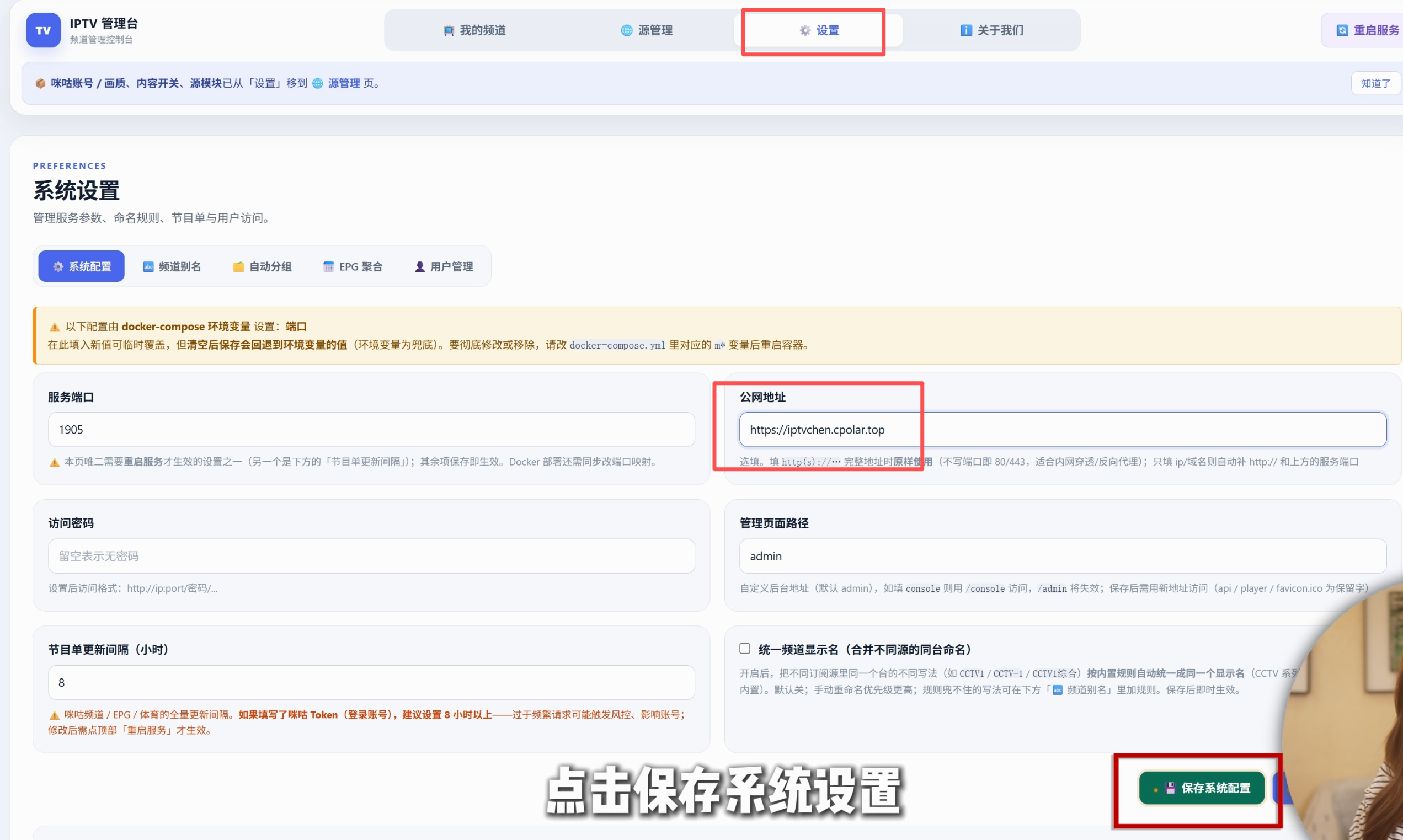1403x840 pixels.
Task: Click the 保存系统配置 save button
Action: tap(1202, 788)
